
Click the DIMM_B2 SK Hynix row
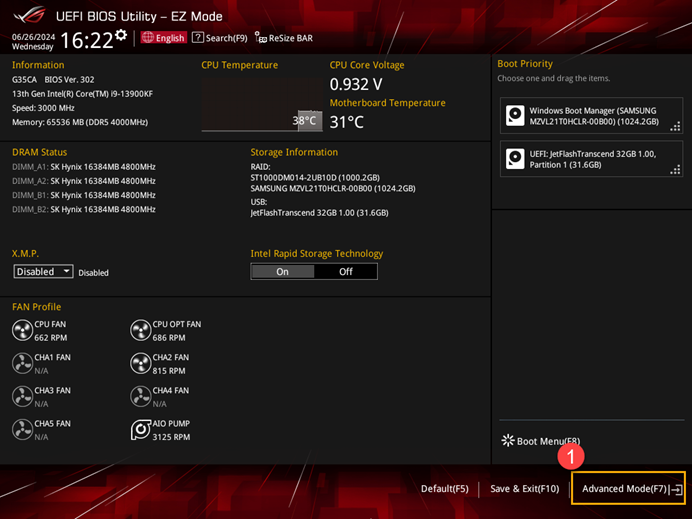84,209
